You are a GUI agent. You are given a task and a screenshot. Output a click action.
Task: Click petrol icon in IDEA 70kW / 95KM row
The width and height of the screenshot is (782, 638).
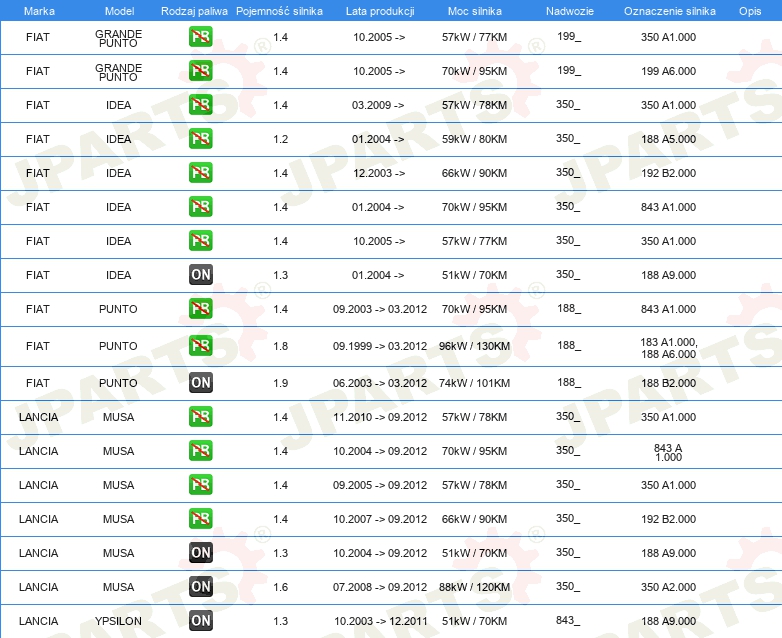tap(200, 206)
